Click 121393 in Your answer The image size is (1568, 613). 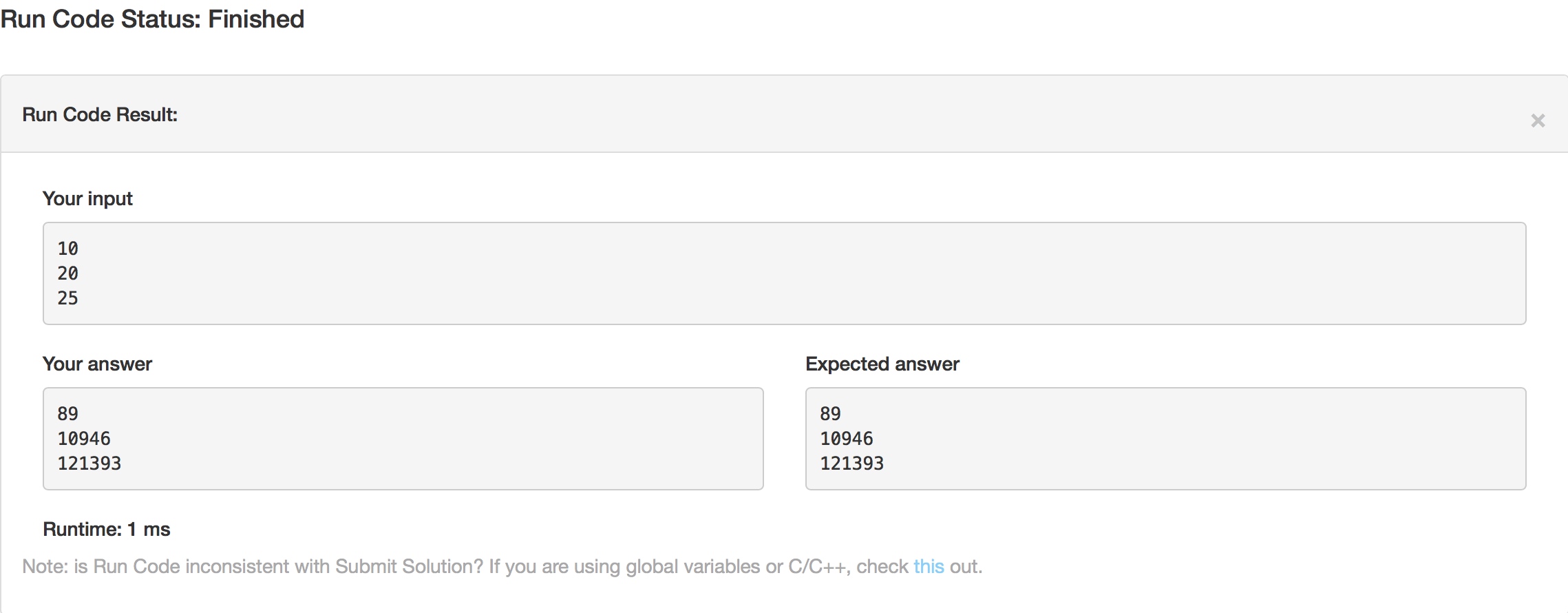point(89,464)
